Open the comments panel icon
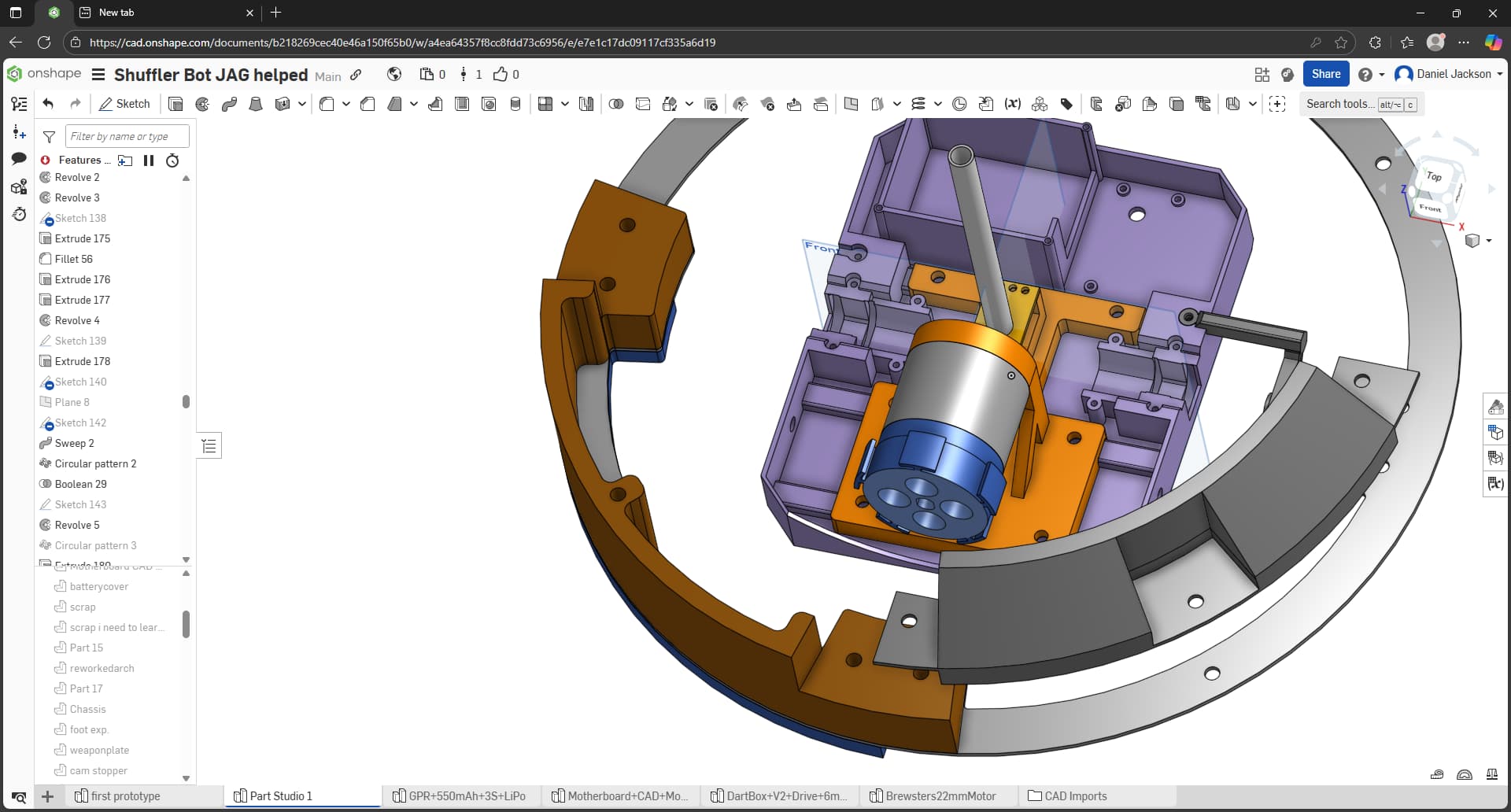1511x812 pixels. [x=19, y=159]
